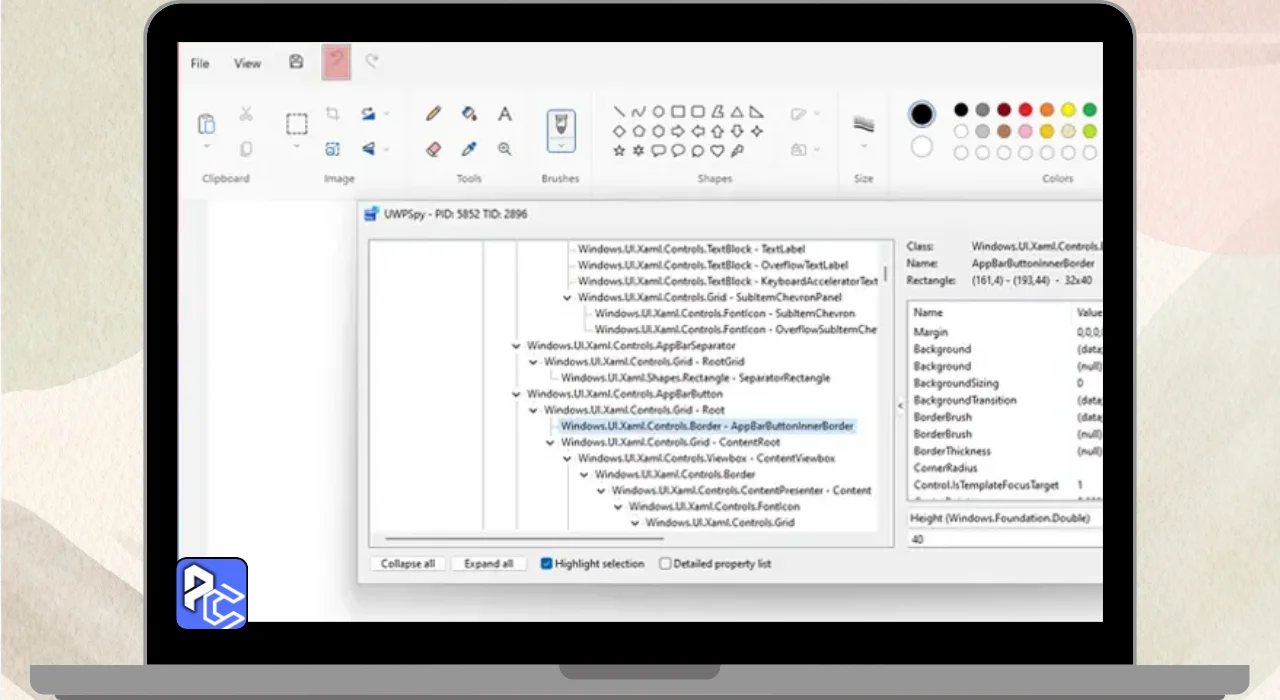The image size is (1280, 700).
Task: Open Paint's View menu
Action: (x=247, y=63)
